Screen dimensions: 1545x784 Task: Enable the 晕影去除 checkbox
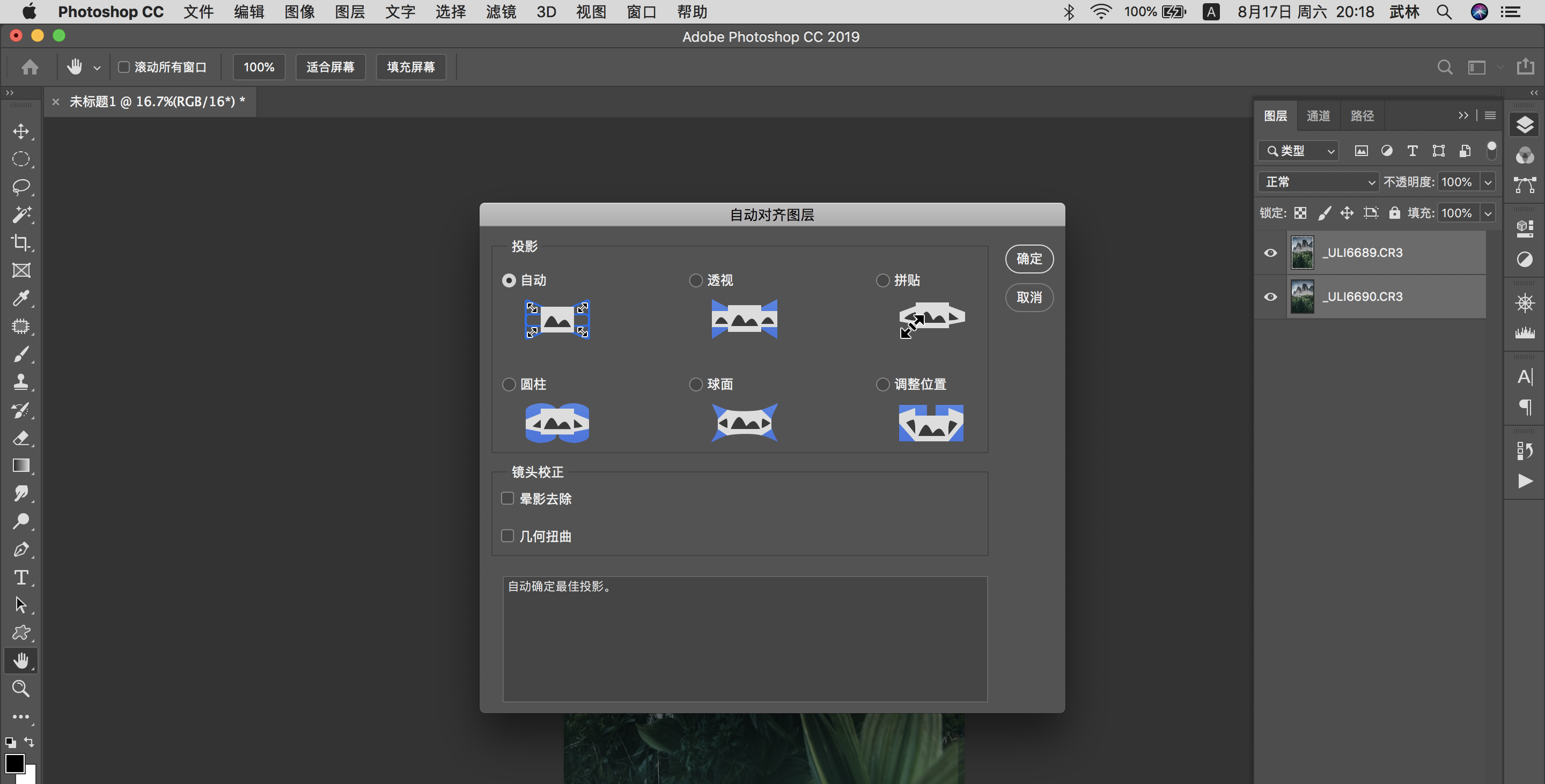click(x=507, y=499)
